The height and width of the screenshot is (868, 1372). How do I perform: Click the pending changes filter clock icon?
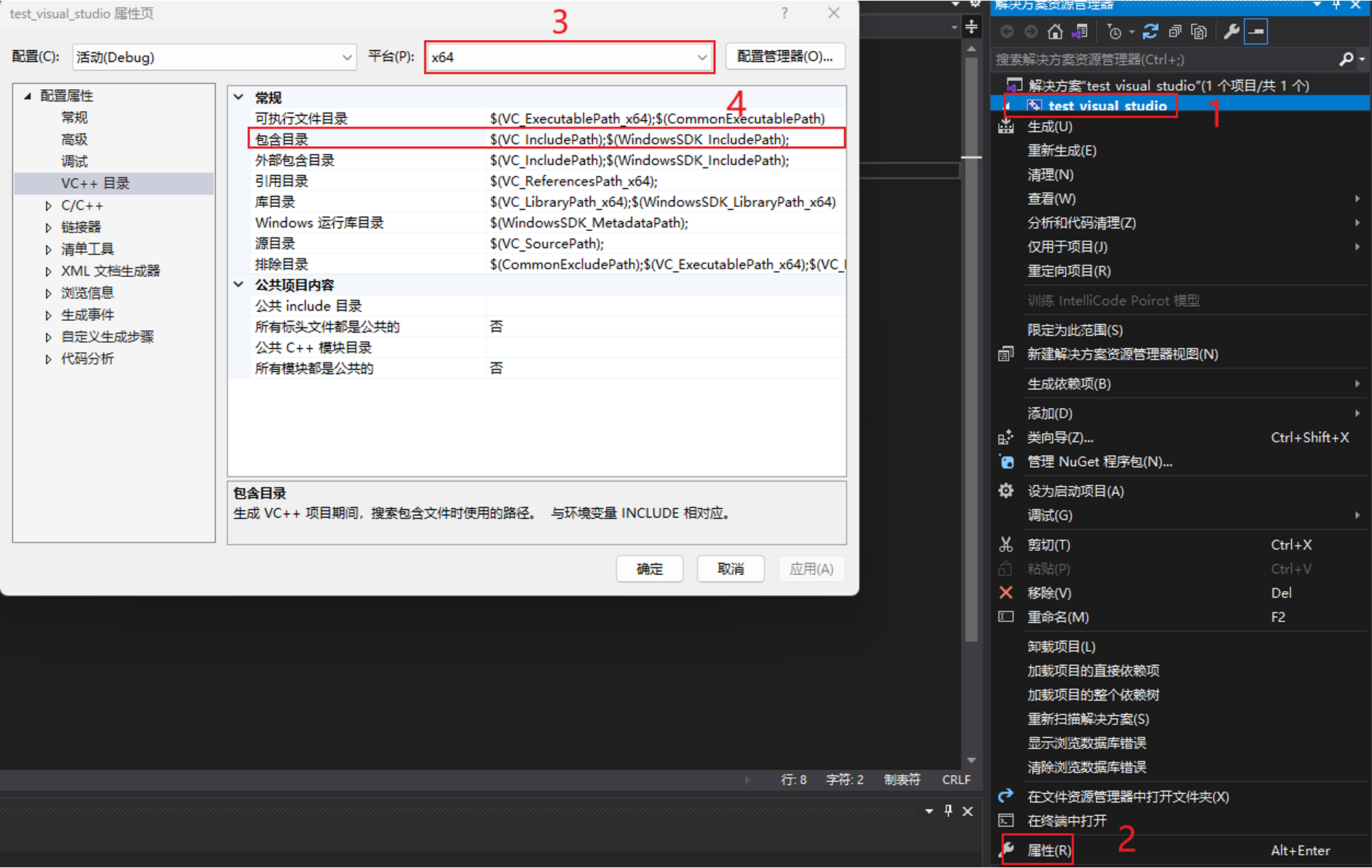1114,31
